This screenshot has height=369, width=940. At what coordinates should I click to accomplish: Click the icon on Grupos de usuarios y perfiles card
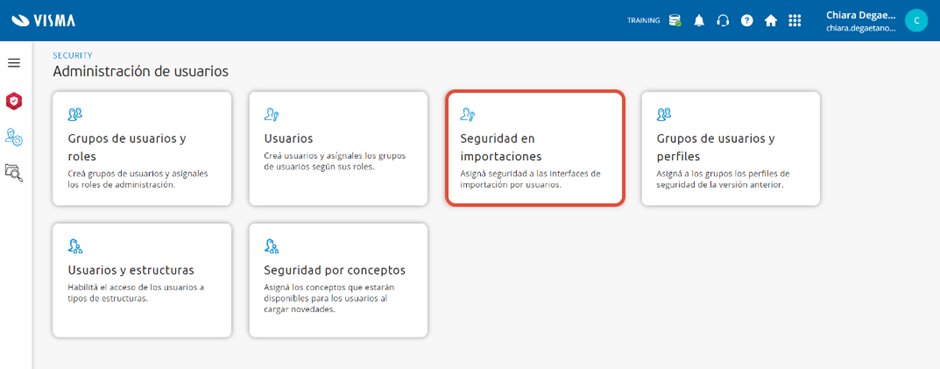point(664,114)
